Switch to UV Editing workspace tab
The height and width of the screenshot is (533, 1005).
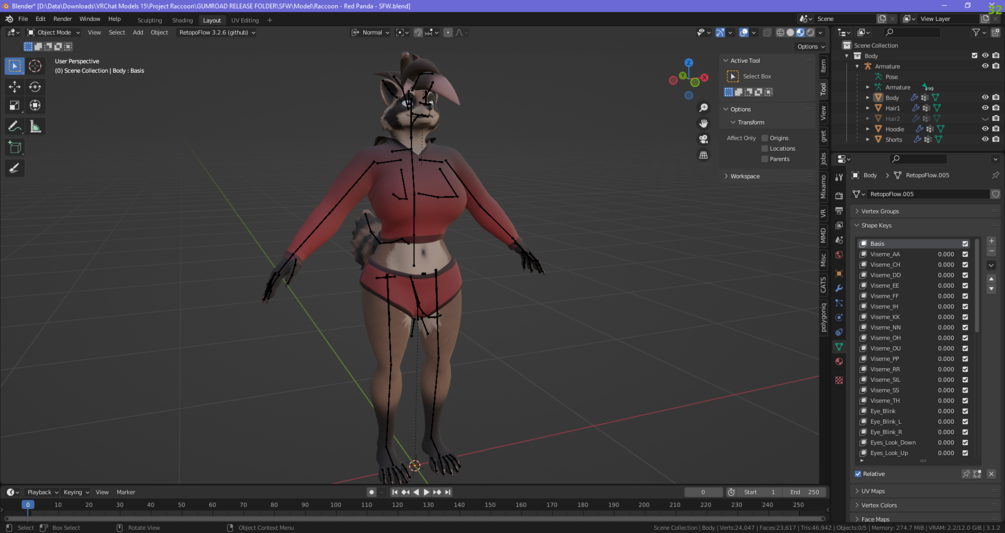tap(245, 20)
